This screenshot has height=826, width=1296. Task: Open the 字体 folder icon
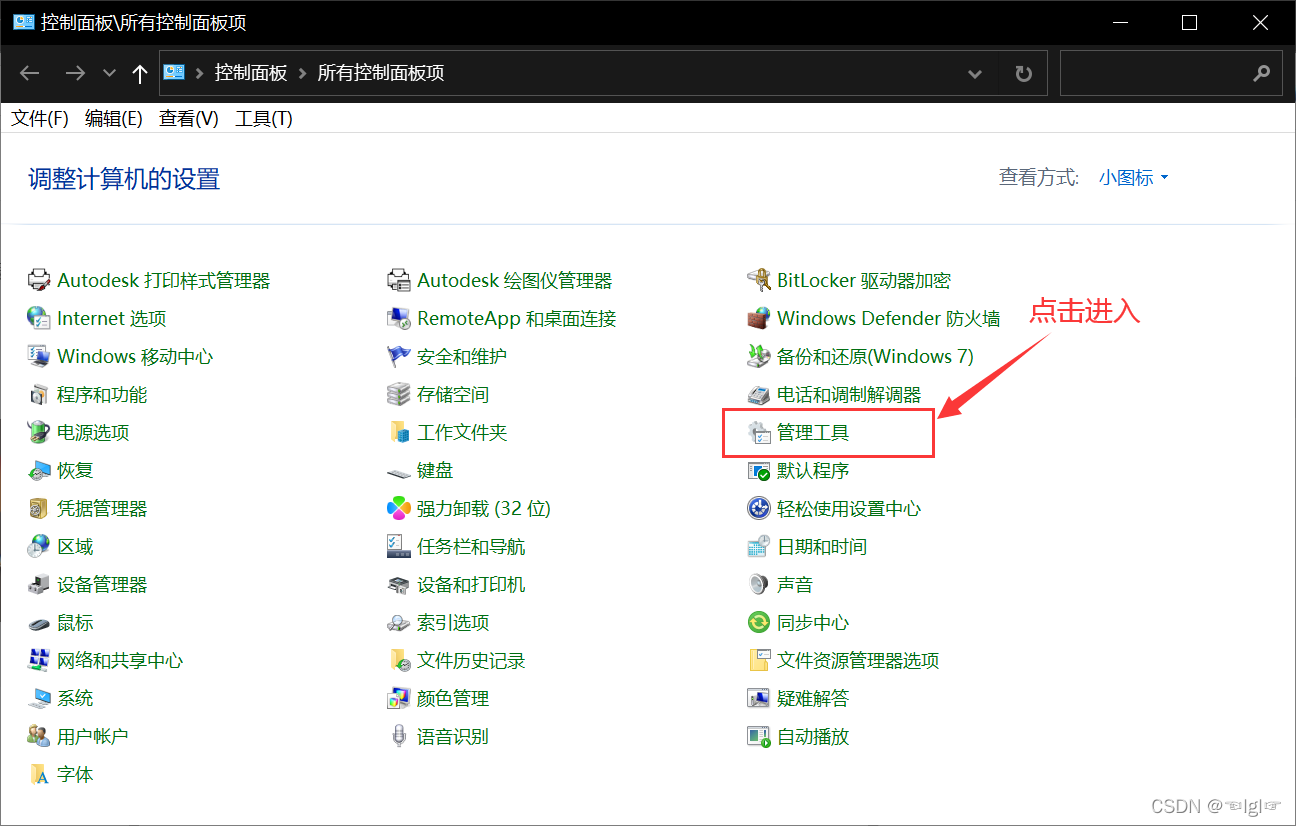[x=39, y=774]
